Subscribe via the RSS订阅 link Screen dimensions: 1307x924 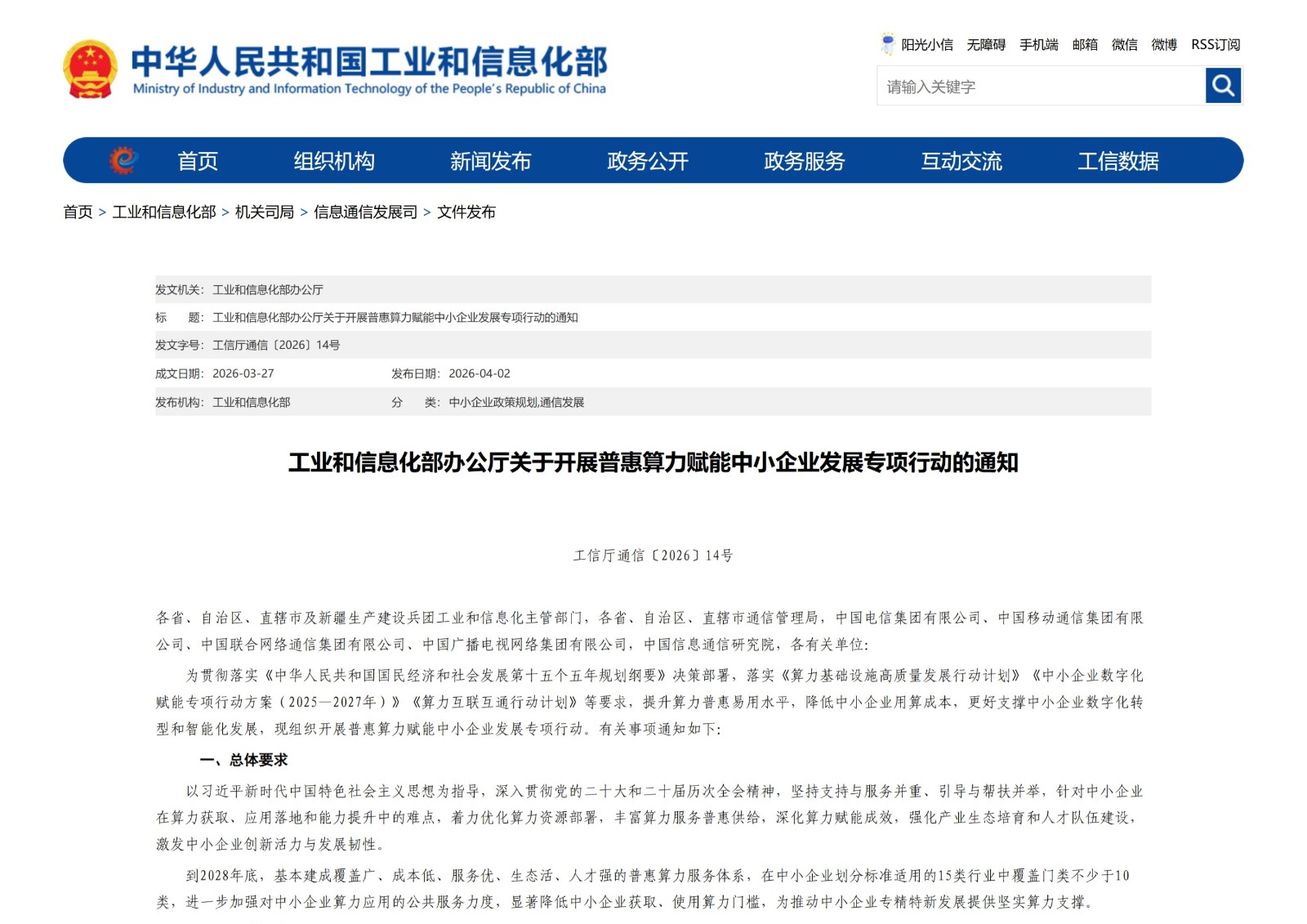[1215, 45]
